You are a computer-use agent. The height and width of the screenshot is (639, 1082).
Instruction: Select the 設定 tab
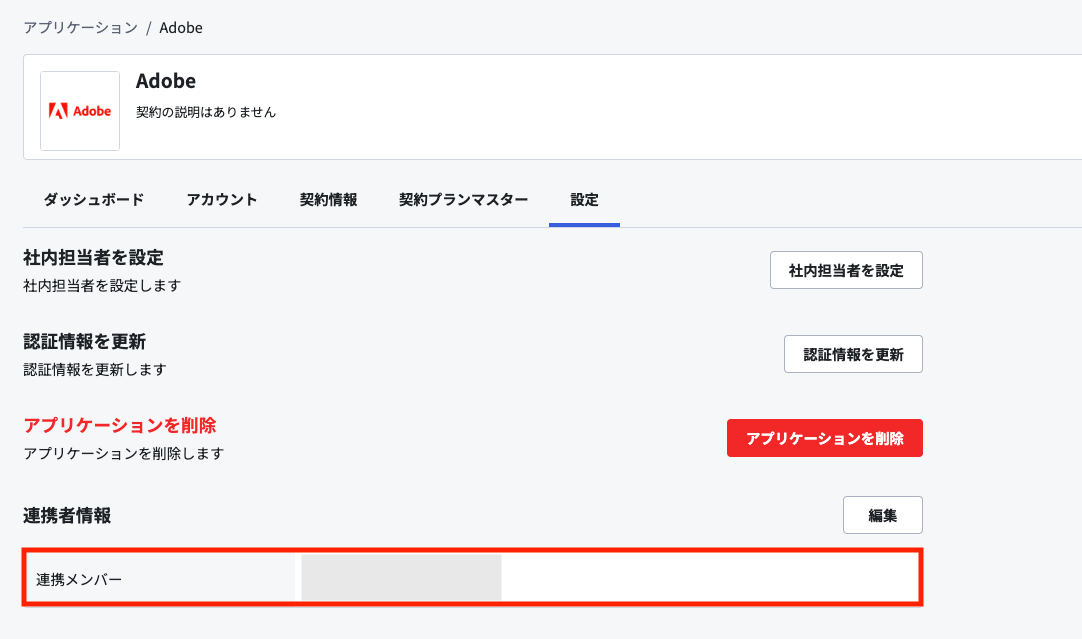[584, 199]
